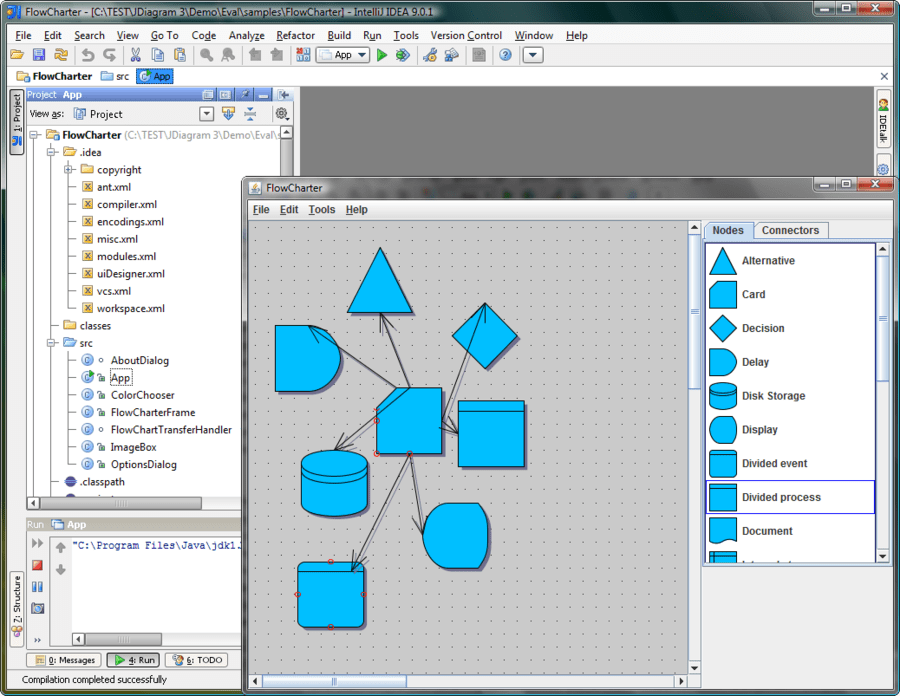
Task: Toggle the IDEtalk tool window button
Action: tap(883, 120)
